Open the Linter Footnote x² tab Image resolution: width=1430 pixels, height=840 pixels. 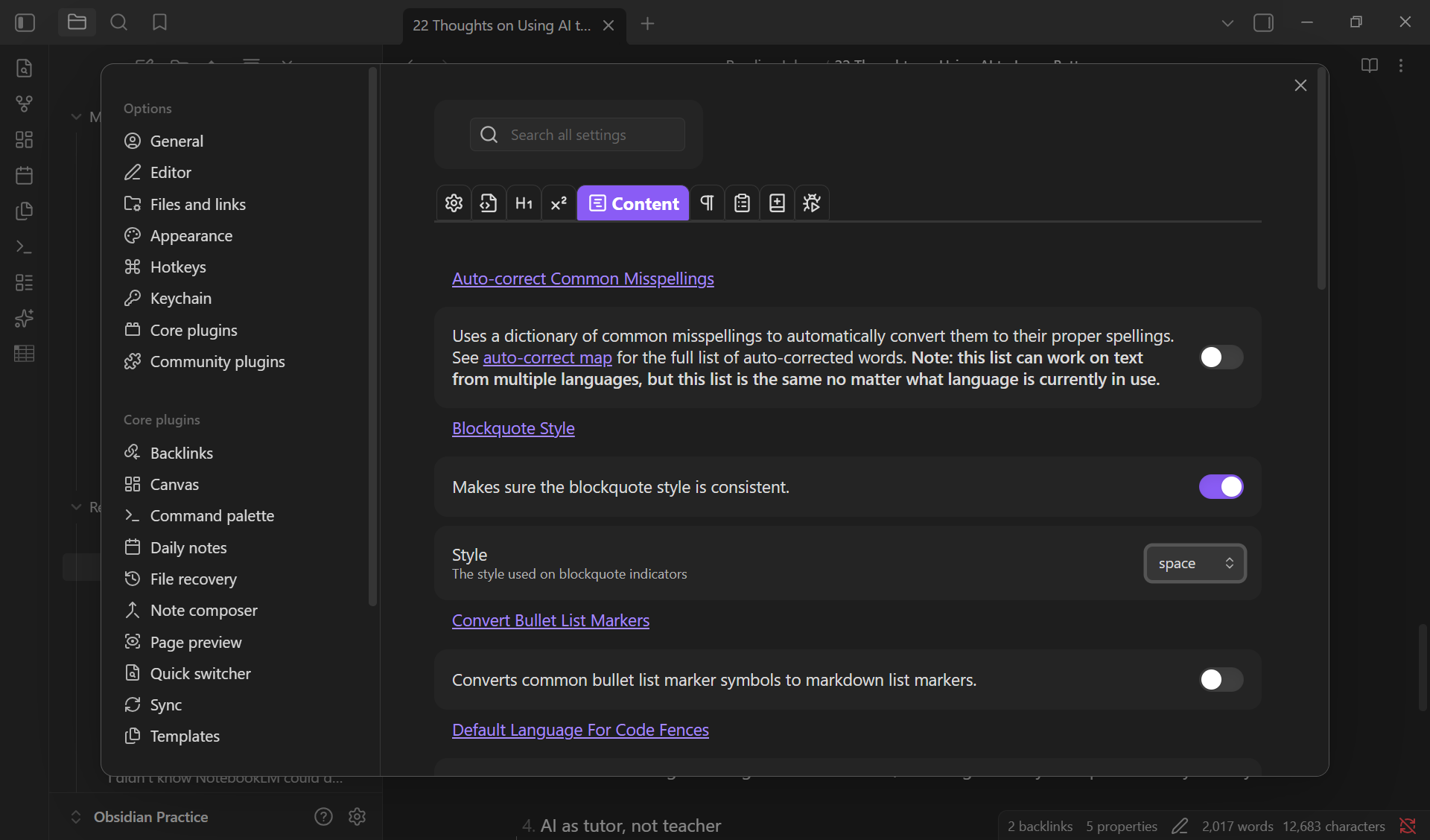[559, 203]
